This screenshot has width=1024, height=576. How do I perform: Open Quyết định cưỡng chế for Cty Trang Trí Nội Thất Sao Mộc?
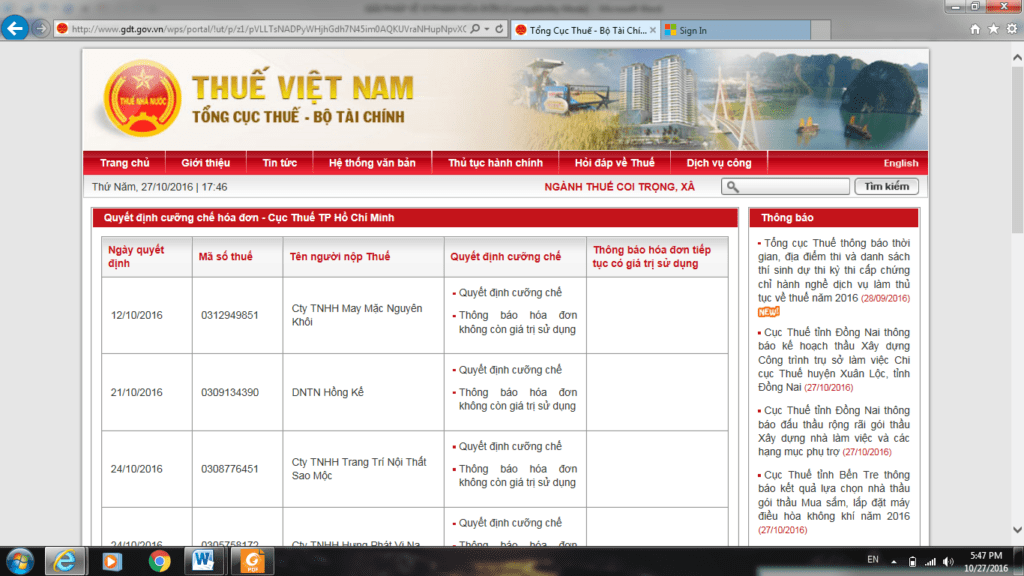pos(510,446)
